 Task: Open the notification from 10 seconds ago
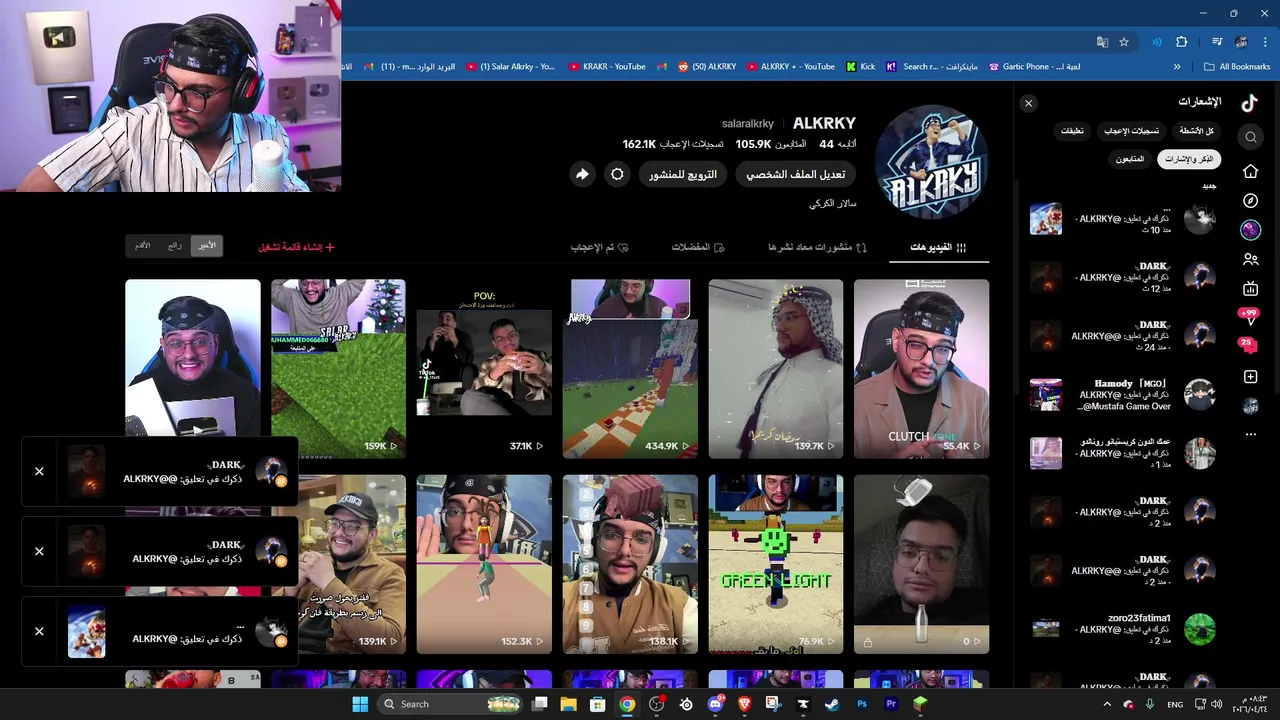click(x=1122, y=219)
